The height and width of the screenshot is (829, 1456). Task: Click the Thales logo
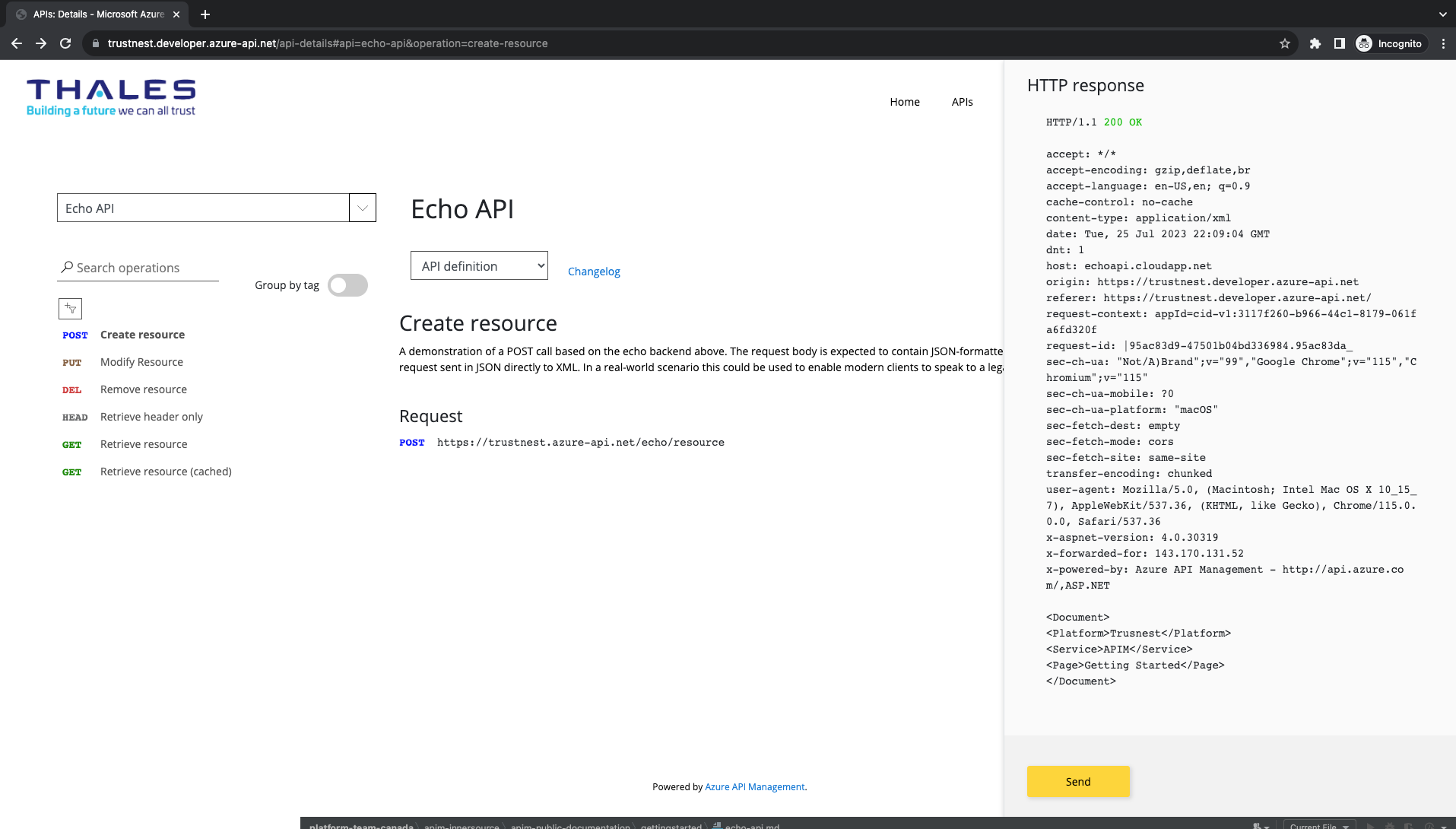[111, 97]
